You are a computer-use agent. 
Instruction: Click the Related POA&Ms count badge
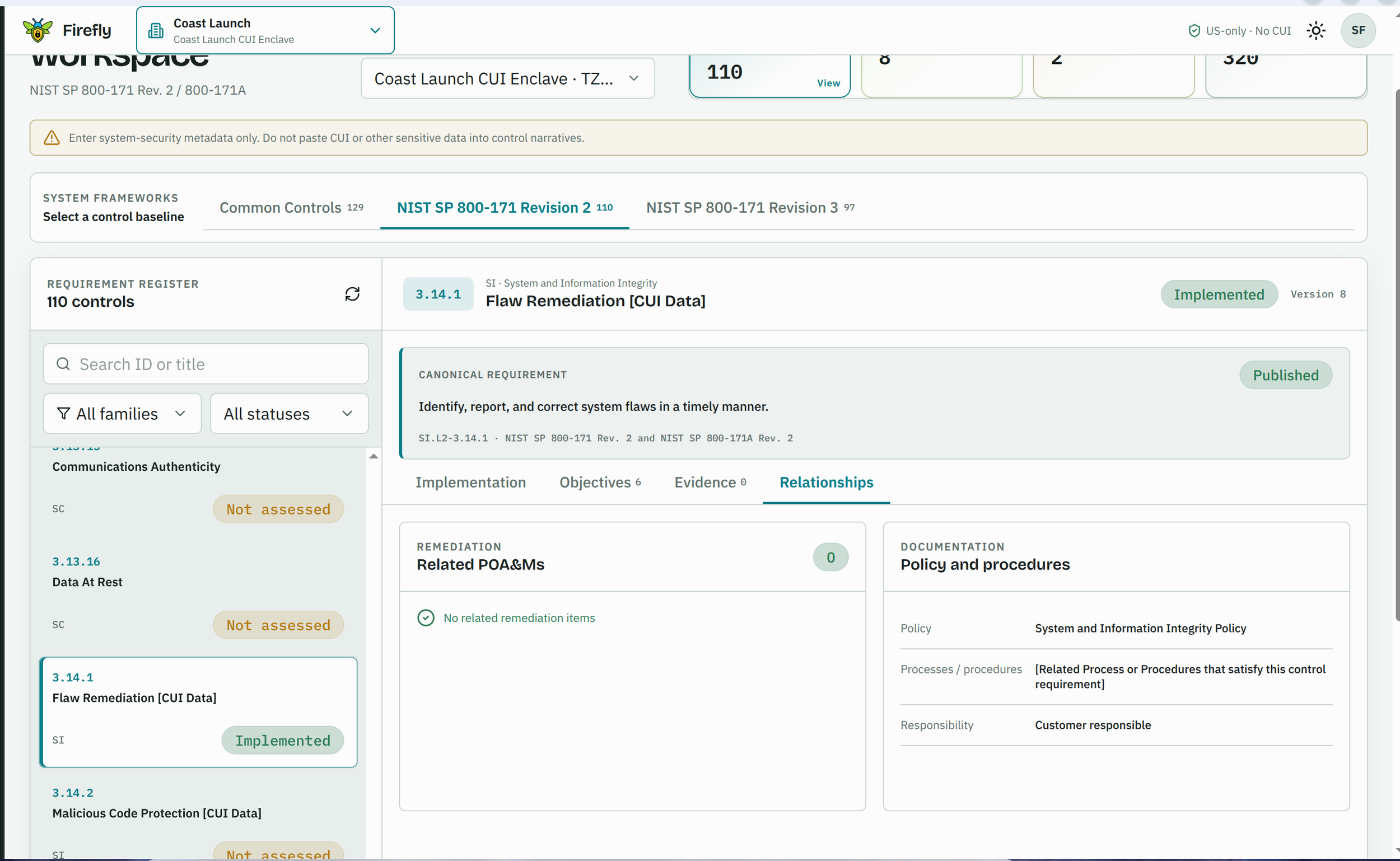(x=830, y=557)
